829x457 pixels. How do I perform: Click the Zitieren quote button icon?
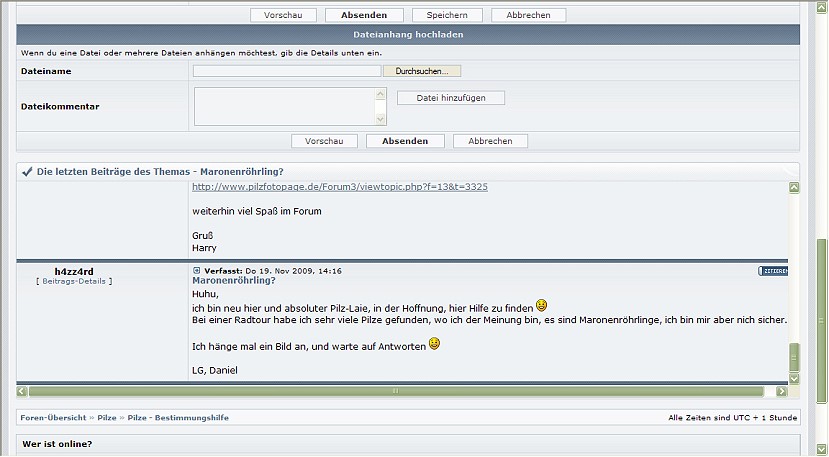pos(773,271)
